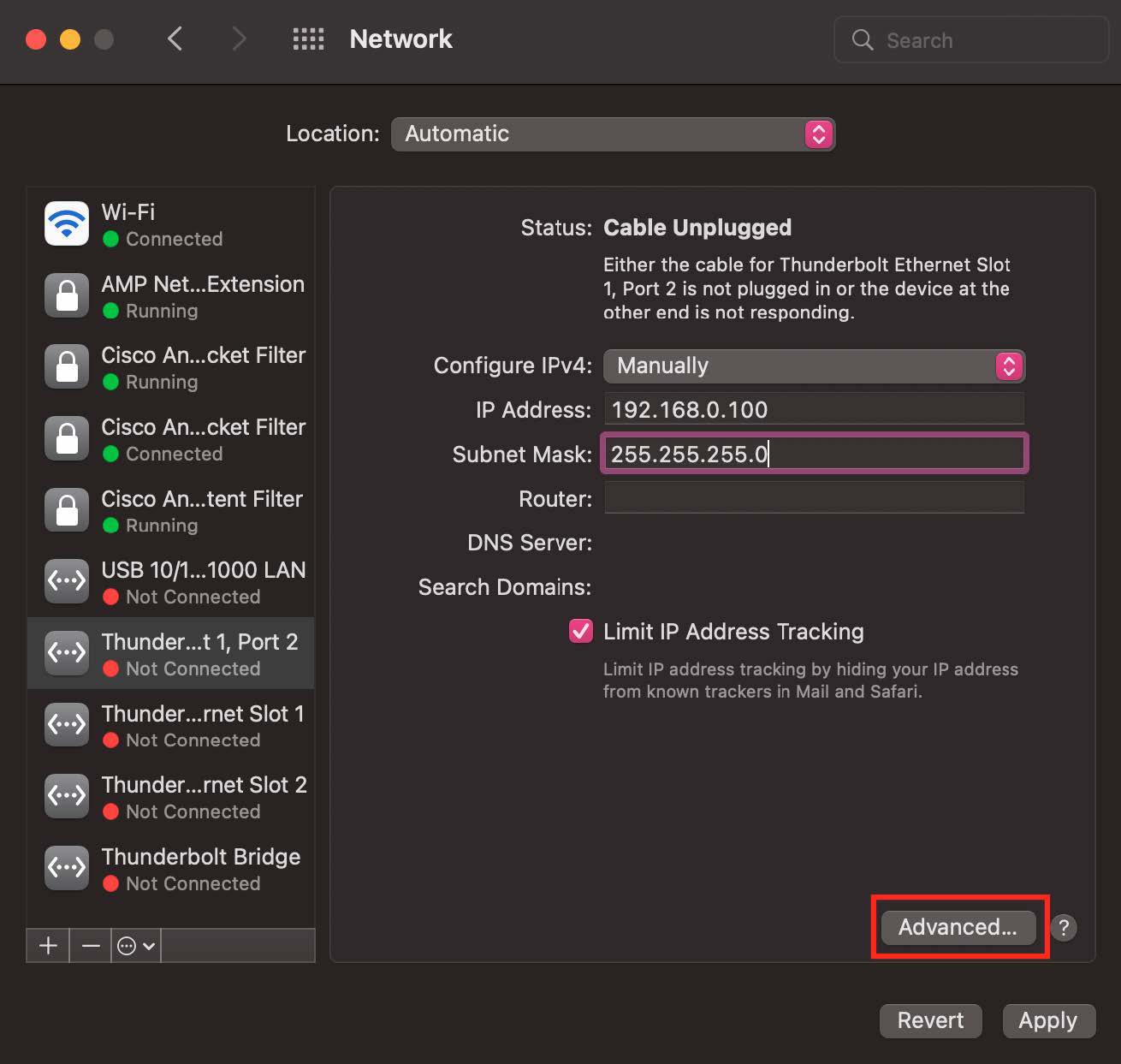Click the plus icon to add service
The height and width of the screenshot is (1064, 1121).
48,946
